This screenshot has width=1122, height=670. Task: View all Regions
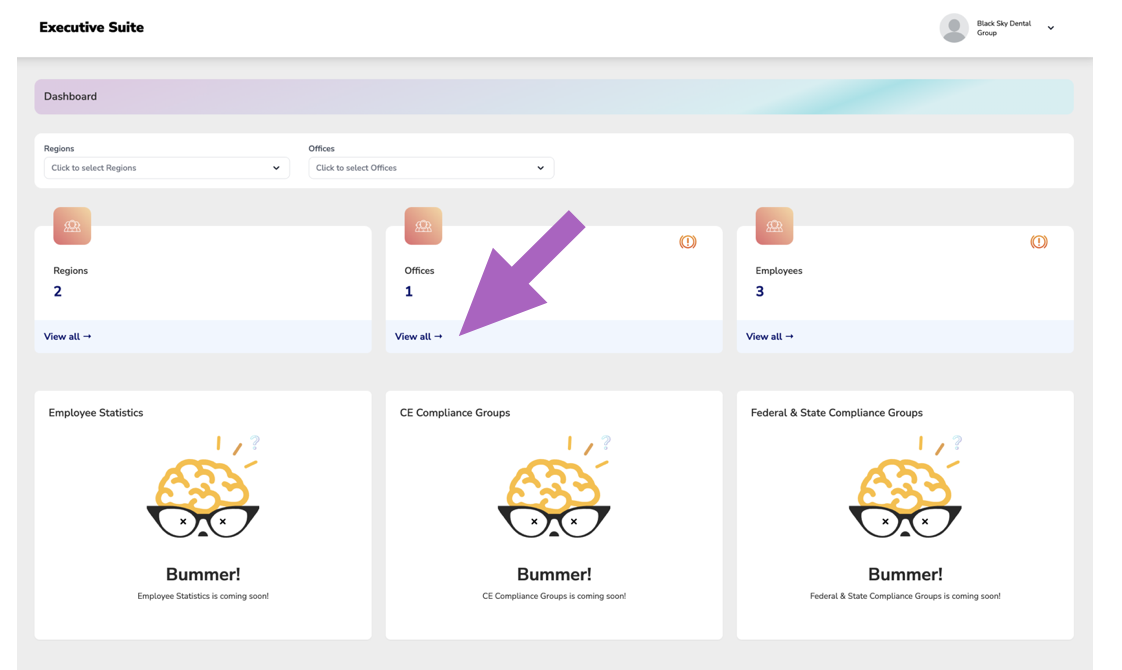point(67,336)
